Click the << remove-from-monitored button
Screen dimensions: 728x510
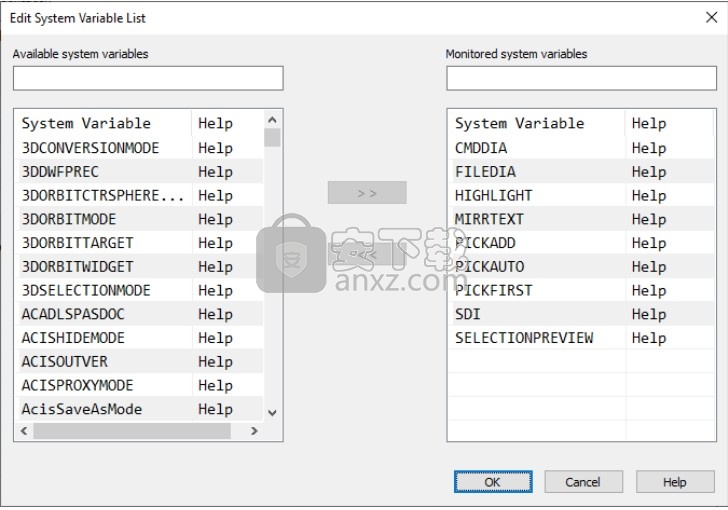[x=367, y=254]
